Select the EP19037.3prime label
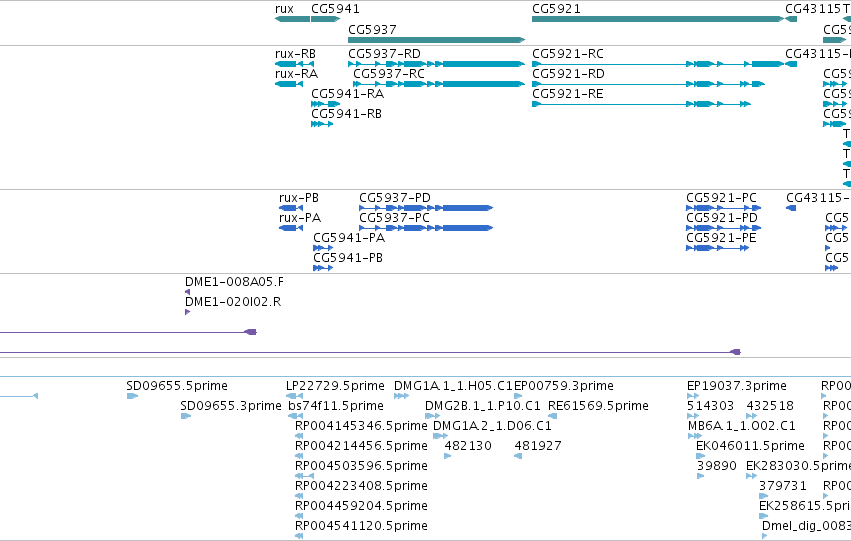The image size is (851, 541). pos(736,386)
